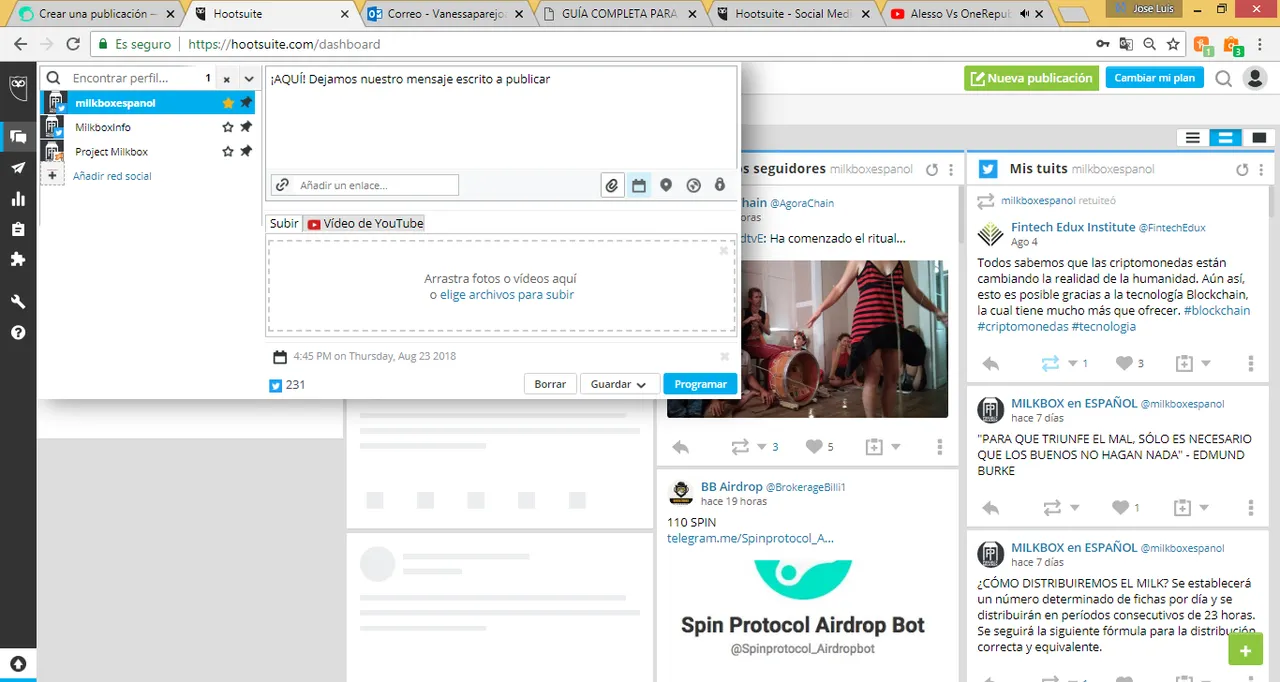
Task: Click the attach media paperclip icon
Action: (x=612, y=185)
